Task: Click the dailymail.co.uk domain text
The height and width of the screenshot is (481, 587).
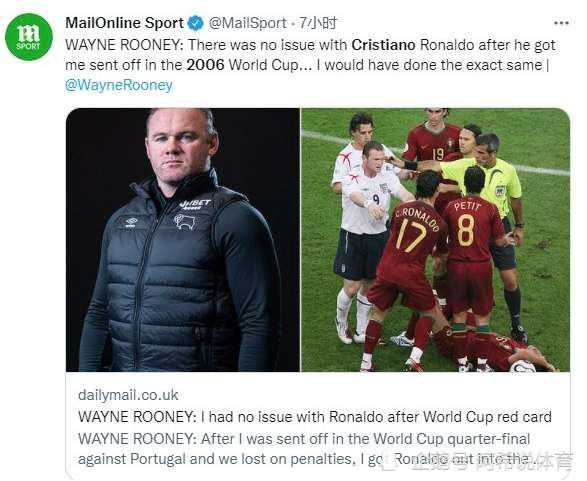Action: [x=128, y=395]
